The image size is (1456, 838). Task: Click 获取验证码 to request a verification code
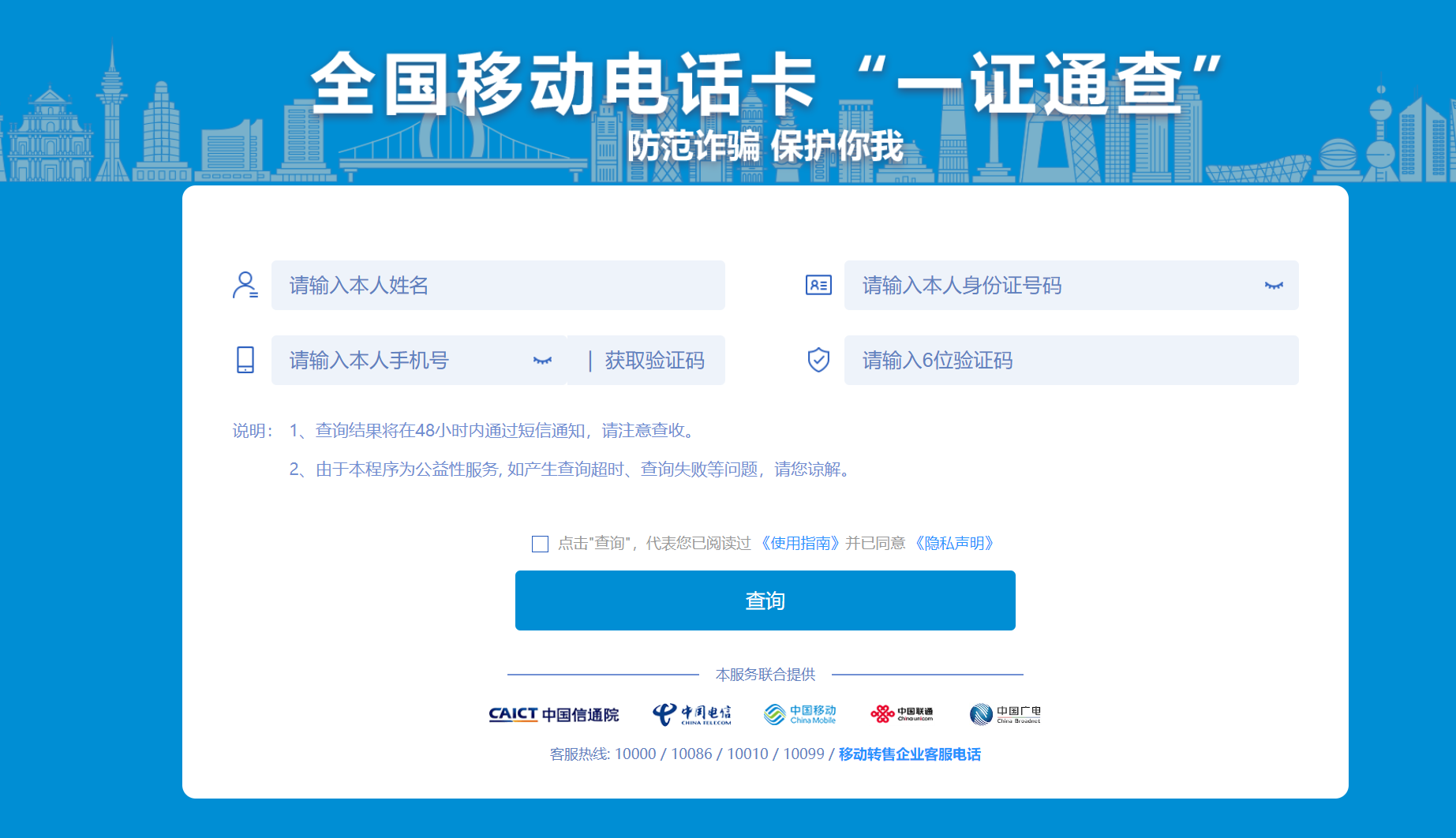657,360
